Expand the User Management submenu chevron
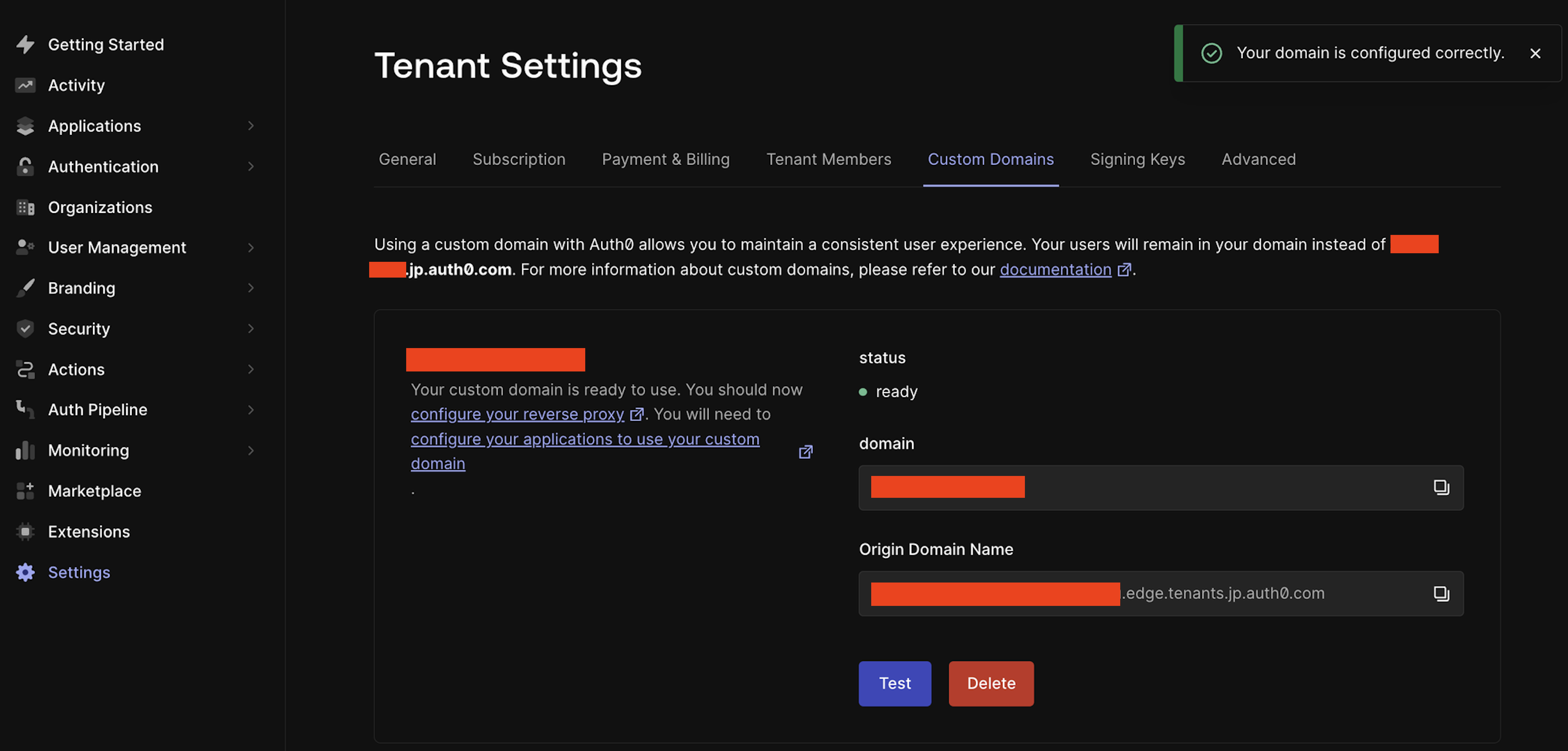 250,247
